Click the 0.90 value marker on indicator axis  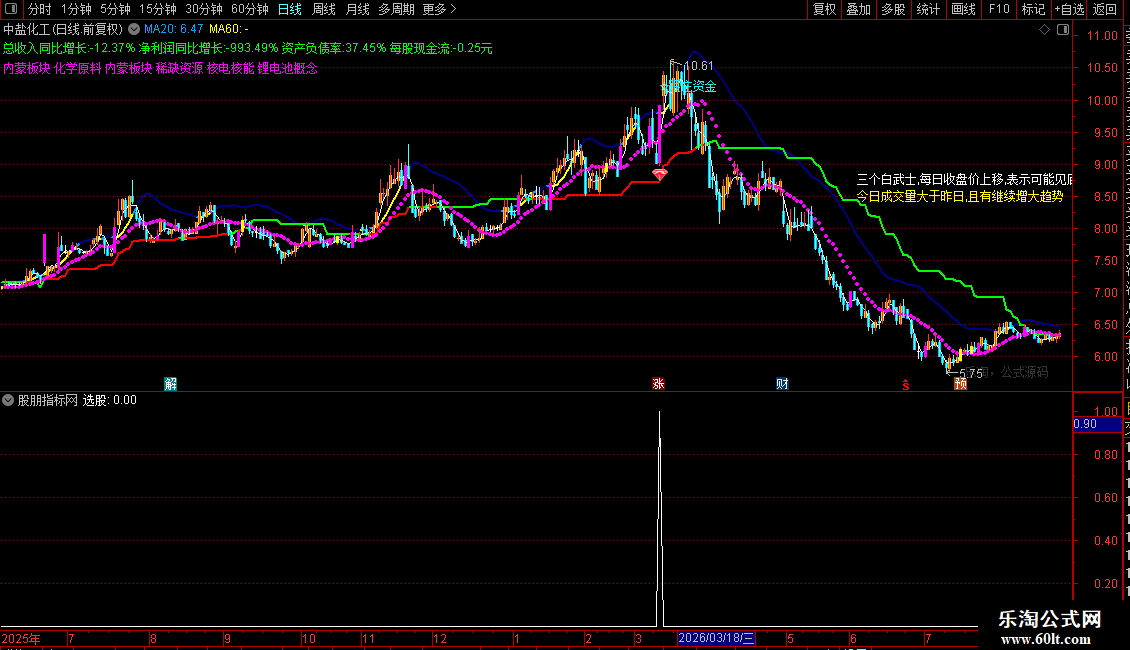[1097, 424]
